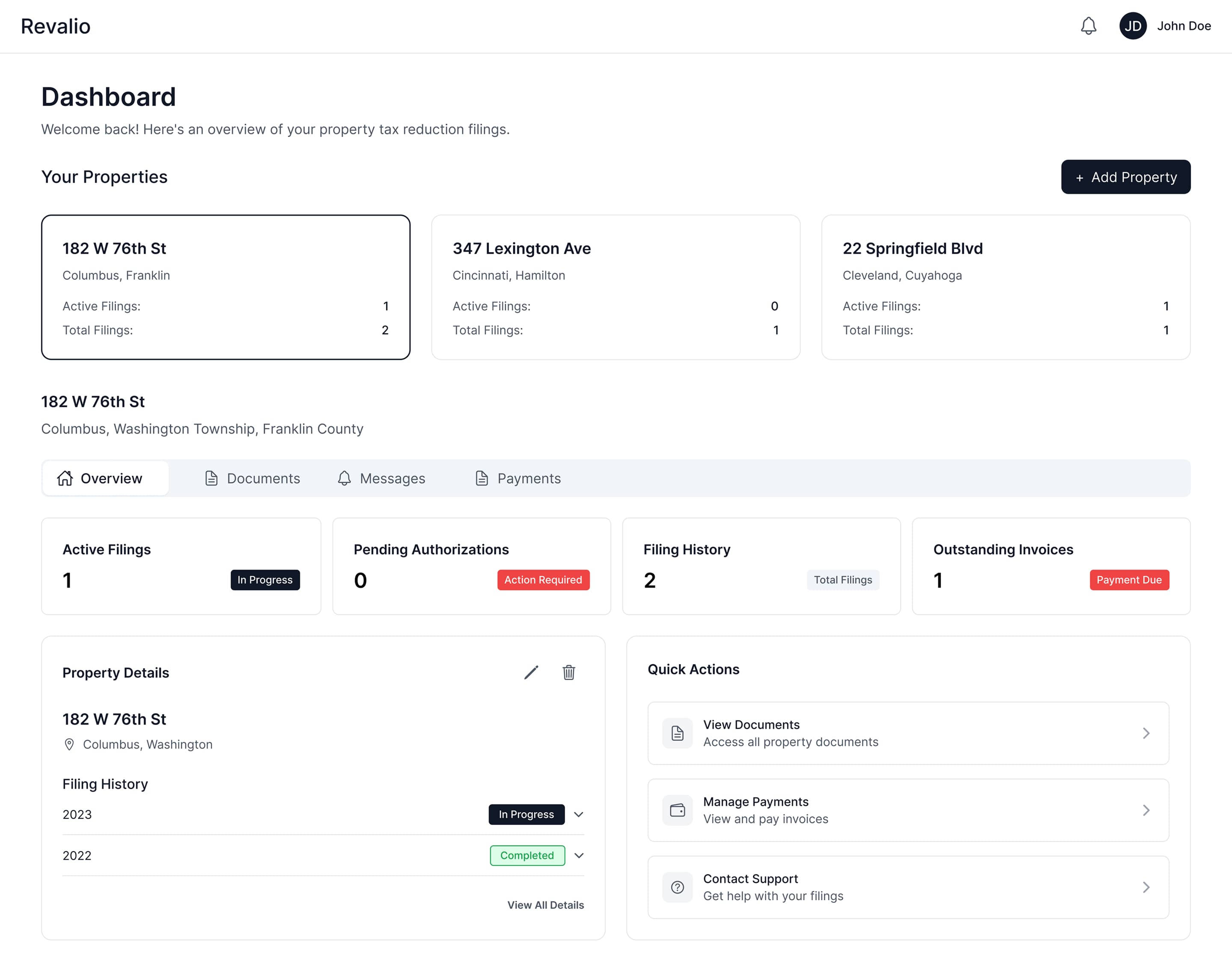The height and width of the screenshot is (960, 1232).
Task: Open Manage Payments chevron arrow
Action: tap(1146, 811)
